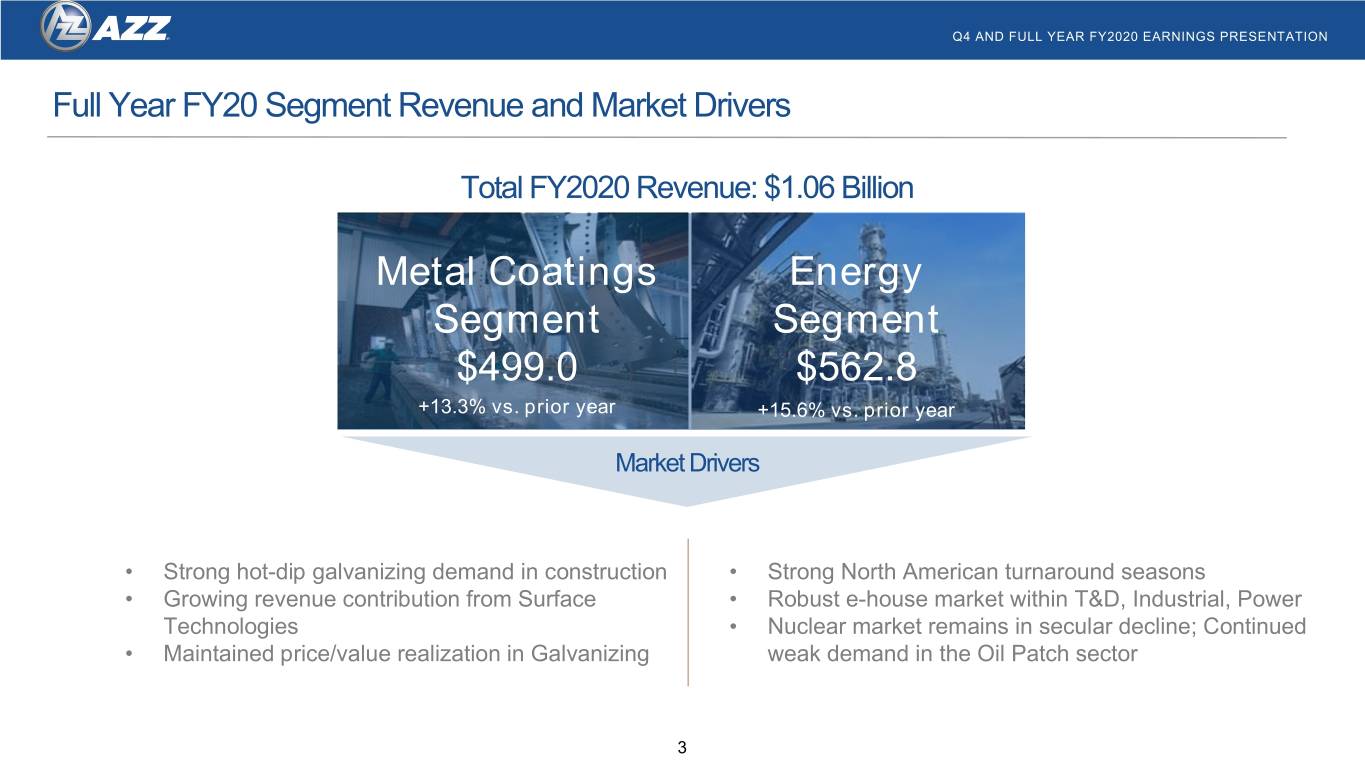The width and height of the screenshot is (1365, 768).
Task: Click the +13.3% vs. prior year text
Action: tap(516, 407)
